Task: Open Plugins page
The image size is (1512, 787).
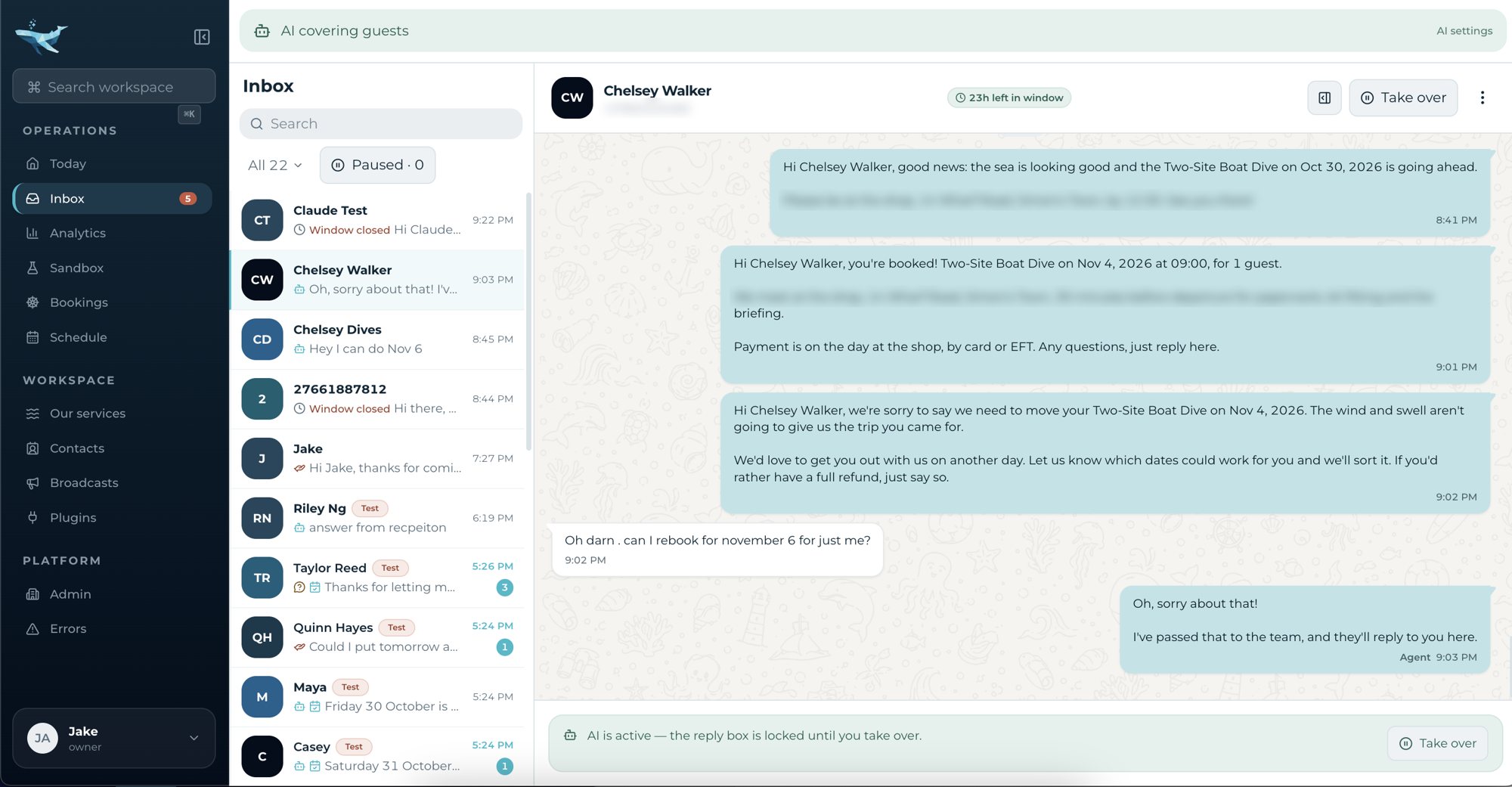Action: (112, 518)
